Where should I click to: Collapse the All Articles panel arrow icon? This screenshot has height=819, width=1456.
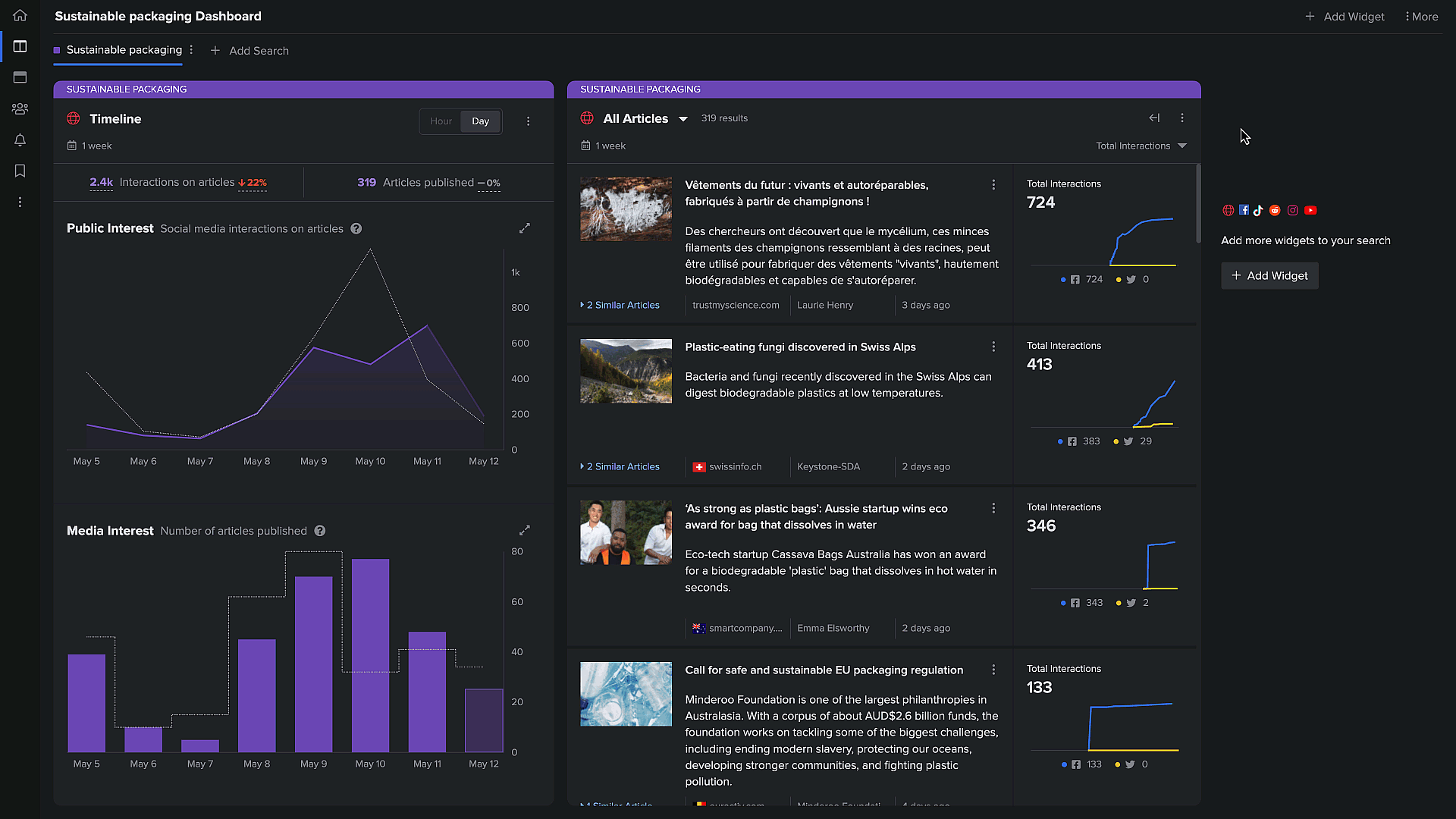click(x=1154, y=118)
